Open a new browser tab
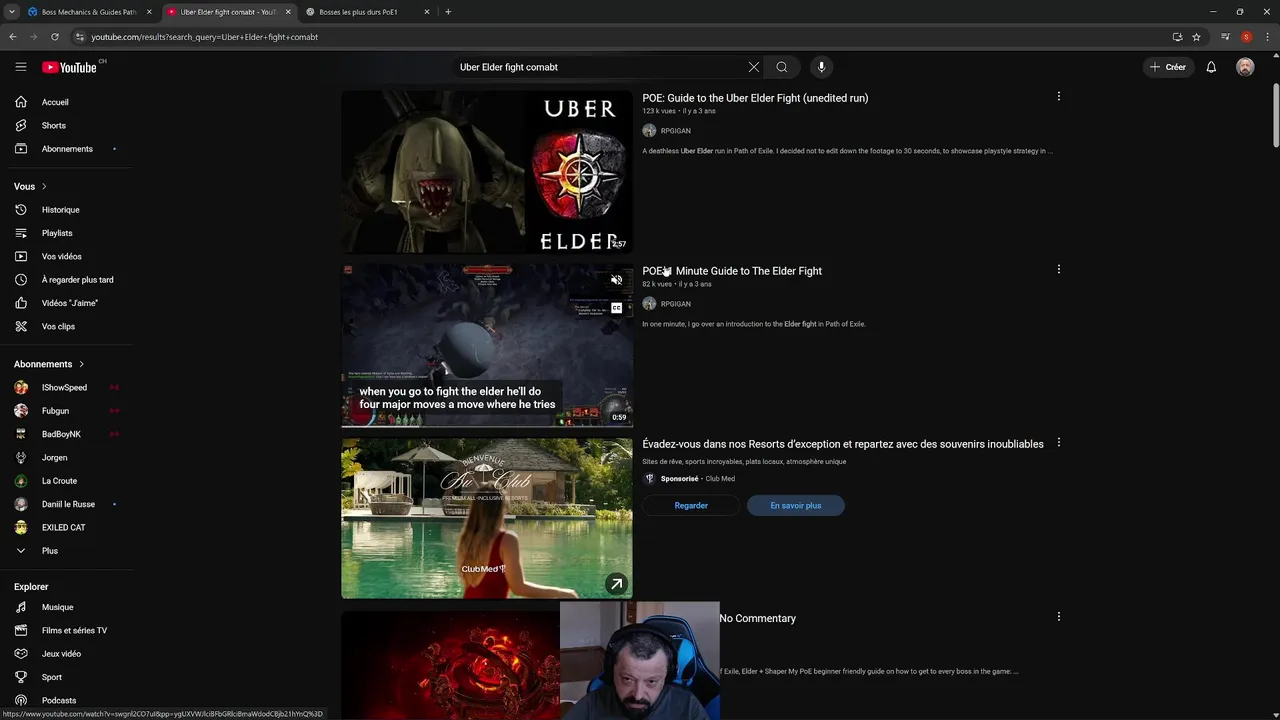This screenshot has width=1280, height=720. pyautogui.click(x=448, y=12)
